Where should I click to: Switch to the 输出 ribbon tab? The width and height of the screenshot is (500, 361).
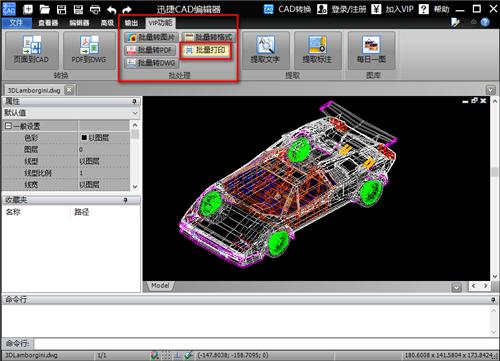click(x=131, y=23)
